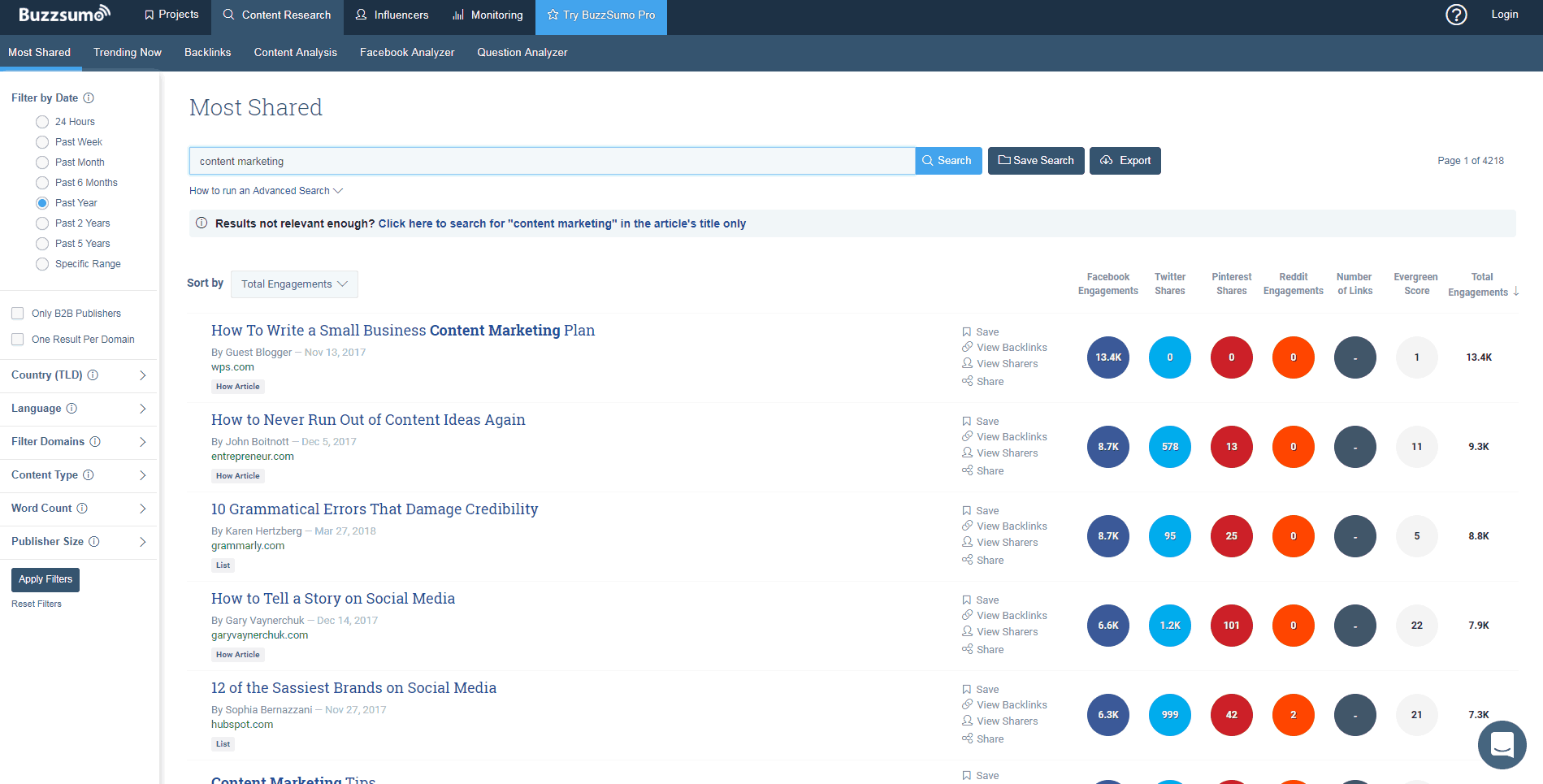
Task: Switch to the Facebook Analyzer tab
Action: [407, 52]
